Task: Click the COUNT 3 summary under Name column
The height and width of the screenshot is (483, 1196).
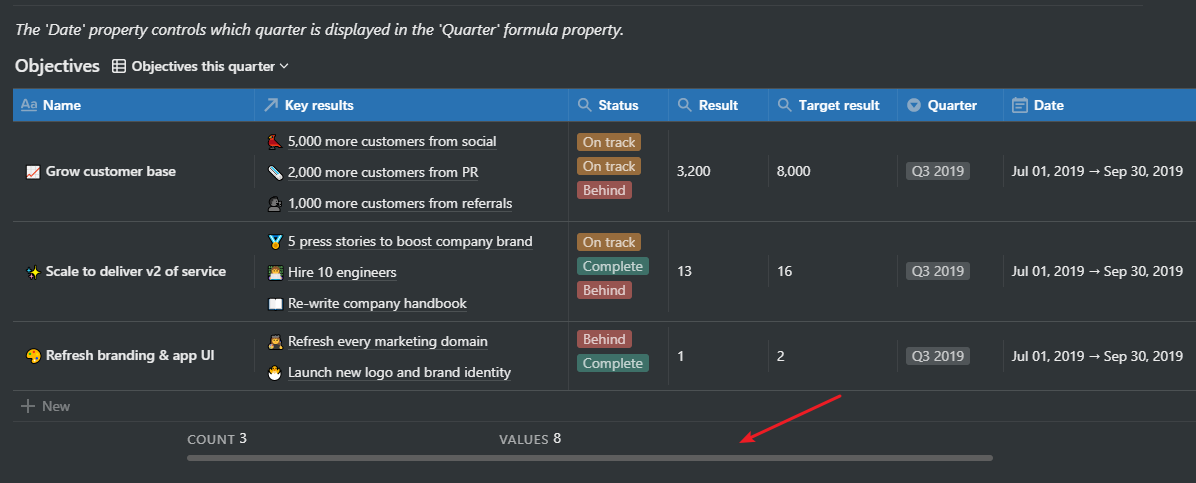Action: (x=216, y=439)
